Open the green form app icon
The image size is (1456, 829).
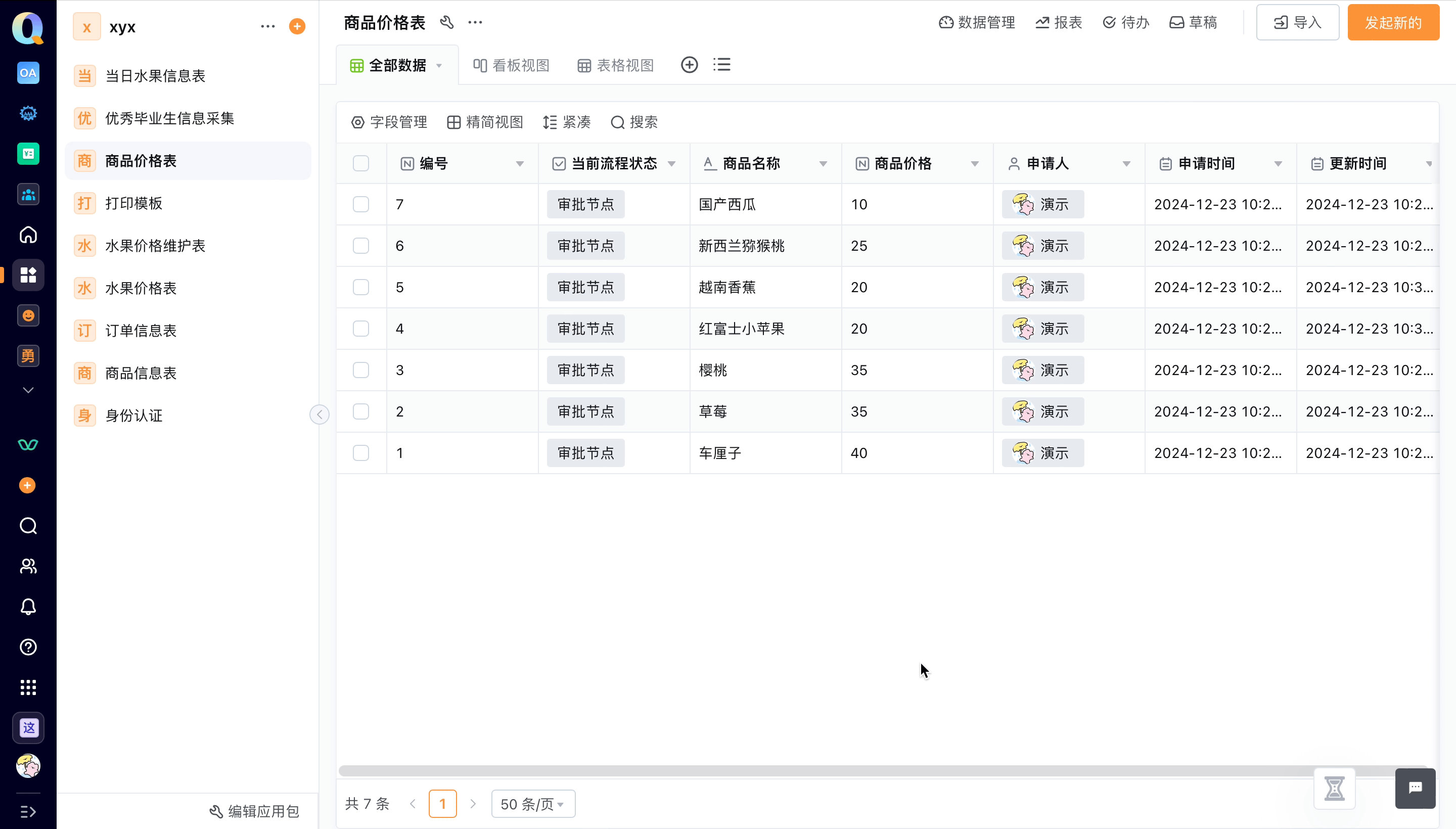pyautogui.click(x=28, y=154)
